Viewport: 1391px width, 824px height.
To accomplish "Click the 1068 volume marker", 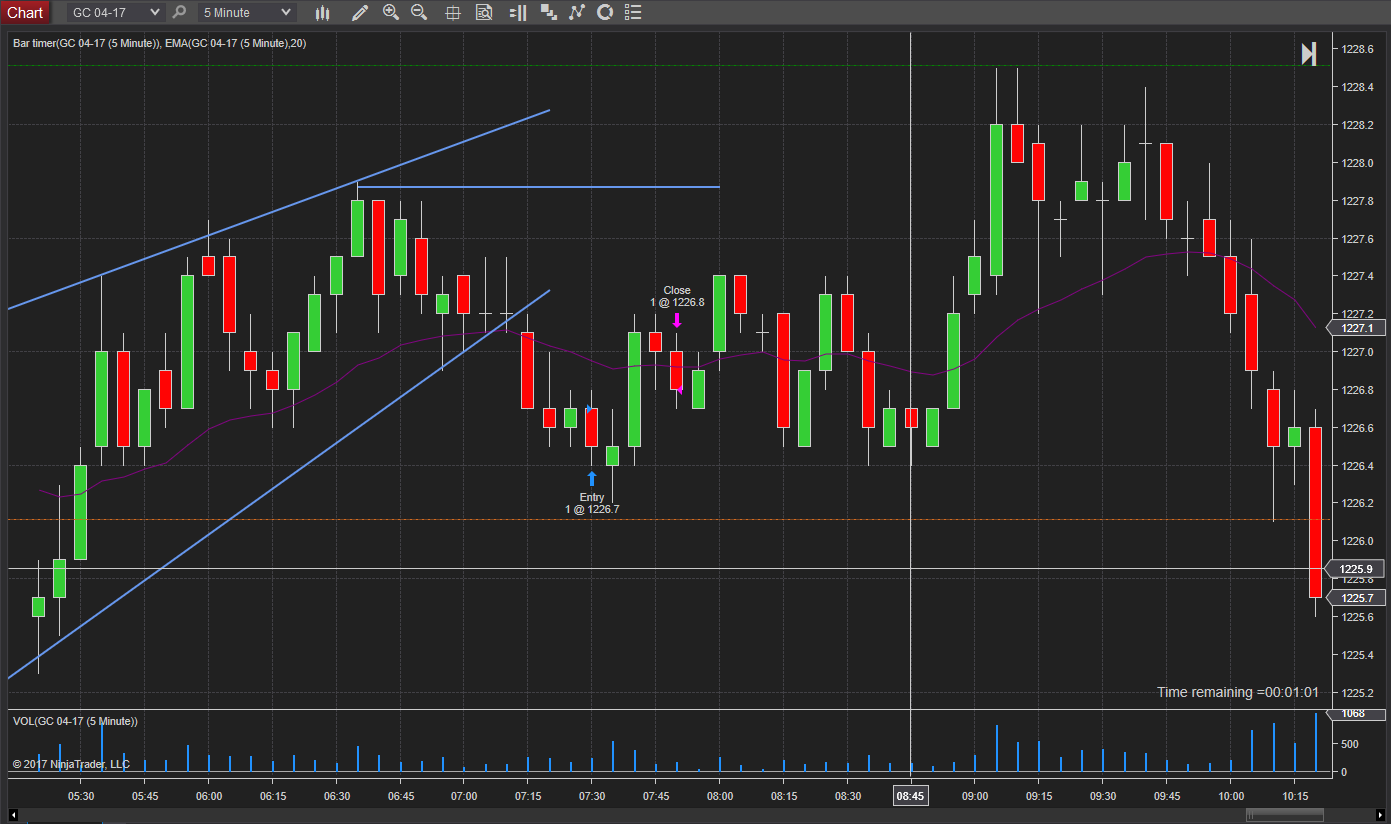I will (x=1355, y=714).
